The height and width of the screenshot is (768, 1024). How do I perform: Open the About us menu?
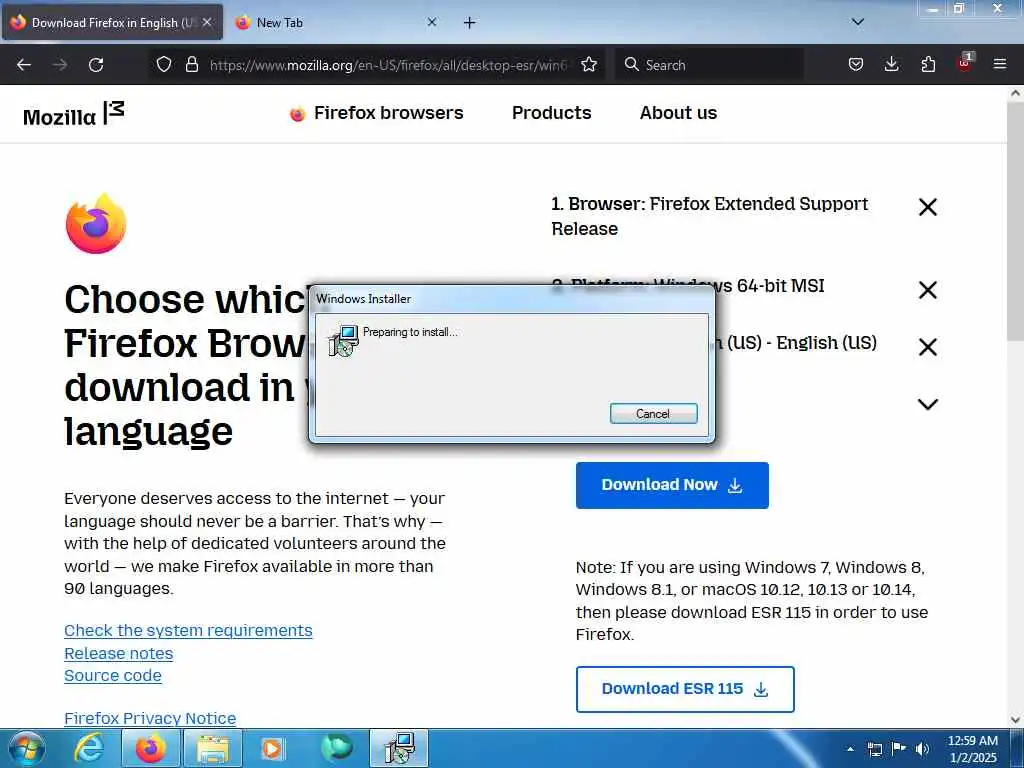678,113
